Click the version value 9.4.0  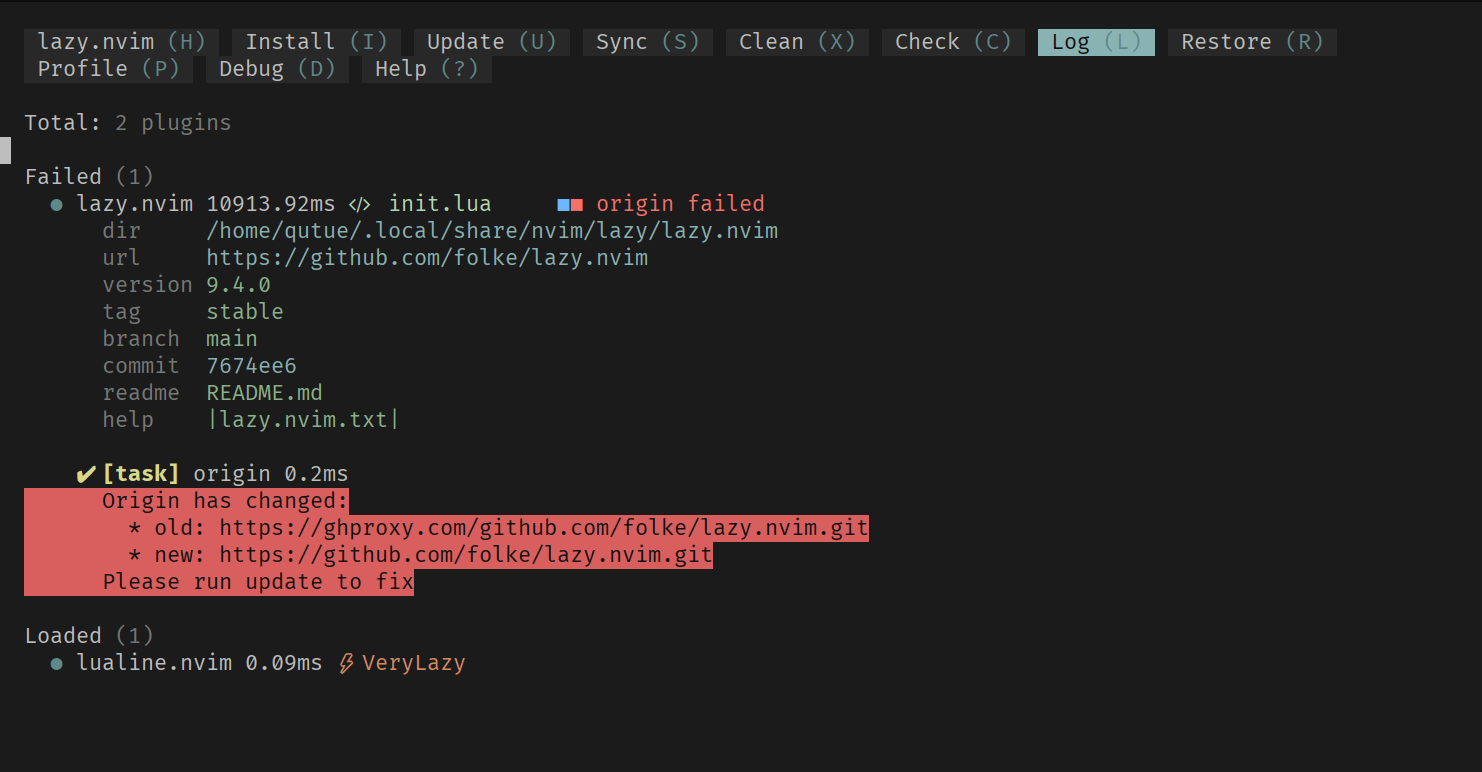click(238, 285)
